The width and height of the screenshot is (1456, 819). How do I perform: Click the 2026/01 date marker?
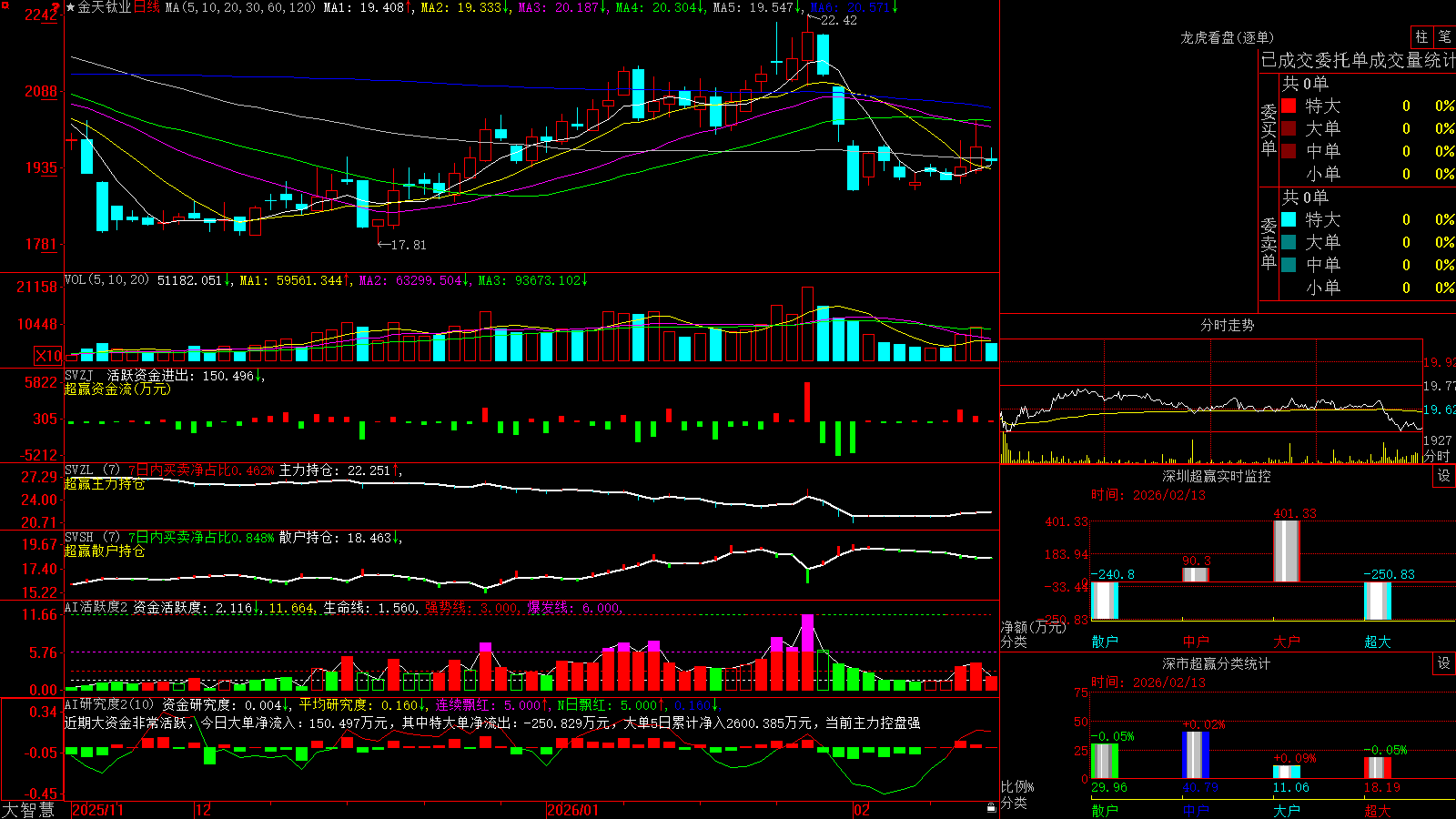(x=573, y=810)
